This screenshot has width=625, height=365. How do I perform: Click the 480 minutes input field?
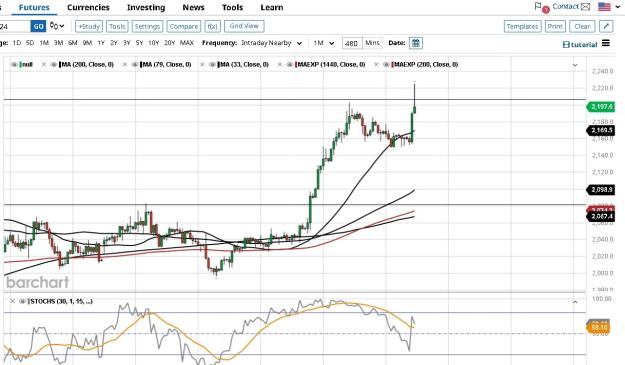[x=352, y=43]
